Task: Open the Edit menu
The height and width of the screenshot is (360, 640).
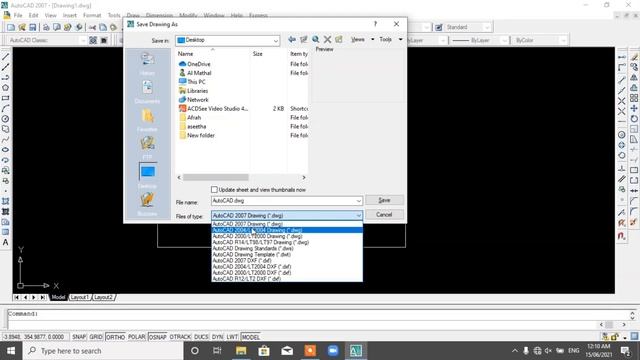Action: pos(33,16)
